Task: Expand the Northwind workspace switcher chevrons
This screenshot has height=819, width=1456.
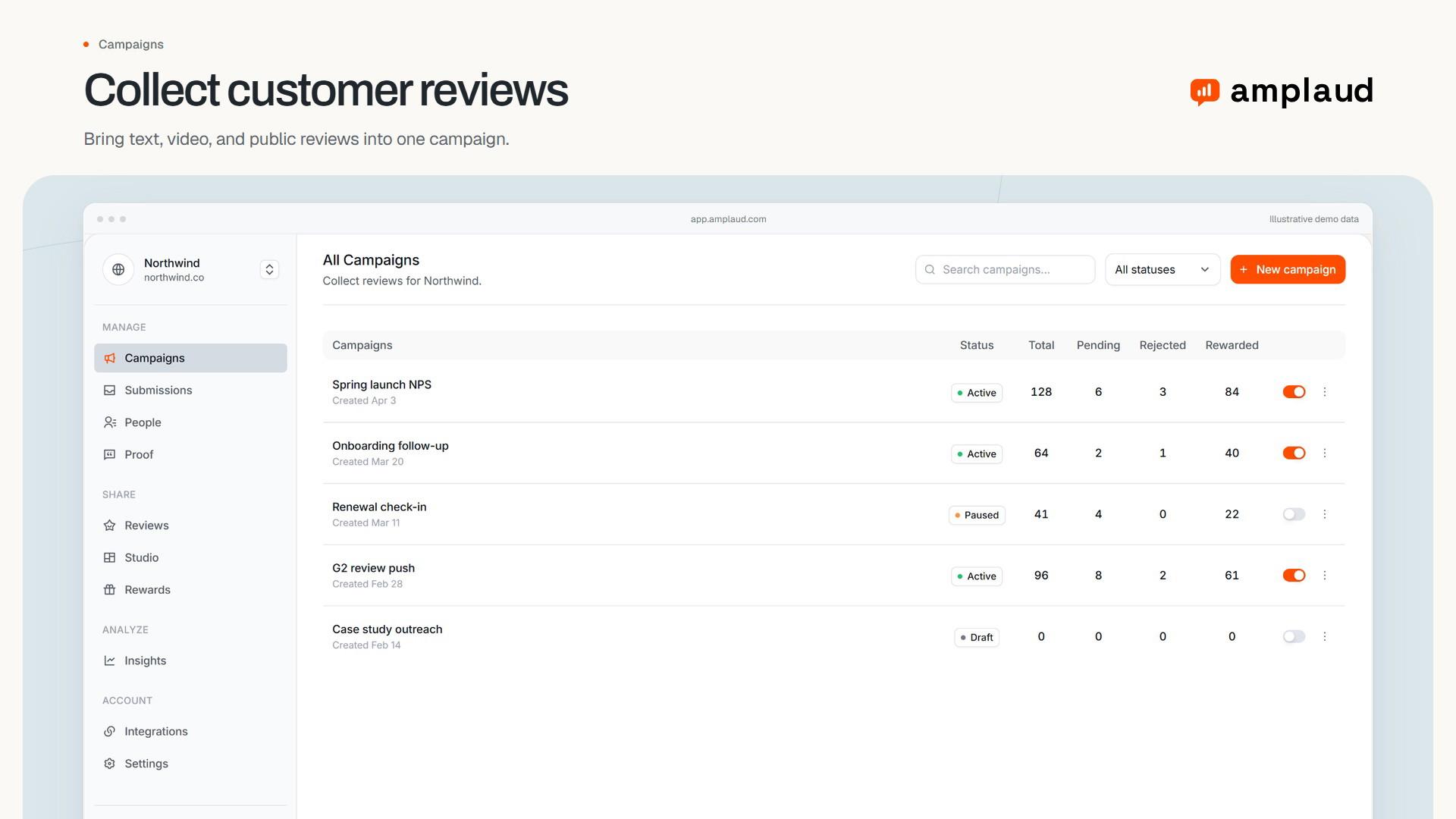Action: click(269, 270)
